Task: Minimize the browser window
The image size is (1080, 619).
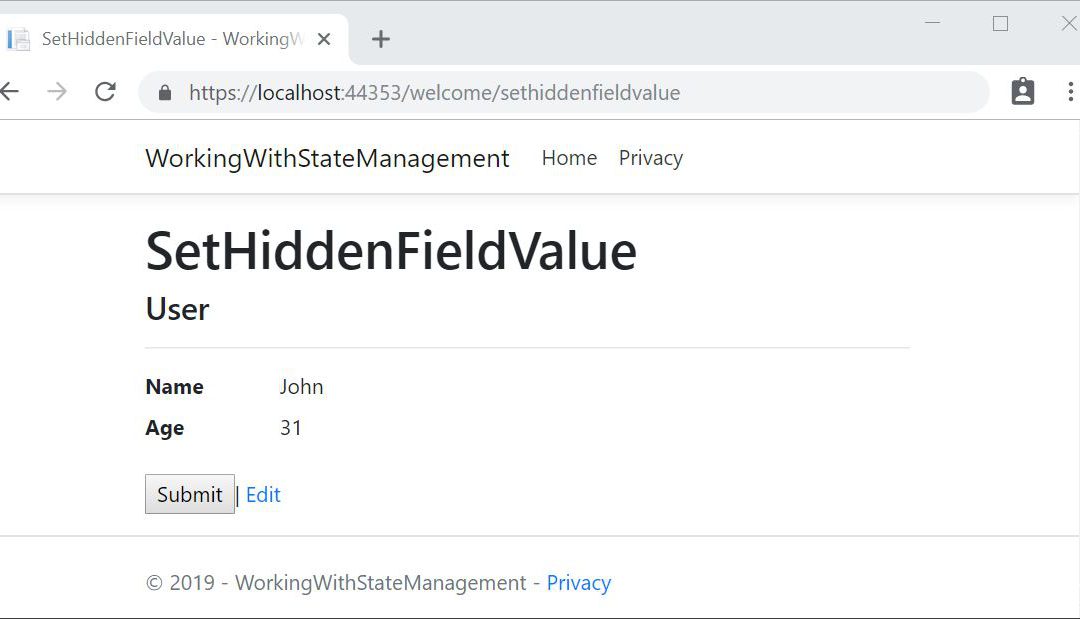Action: pos(932,23)
